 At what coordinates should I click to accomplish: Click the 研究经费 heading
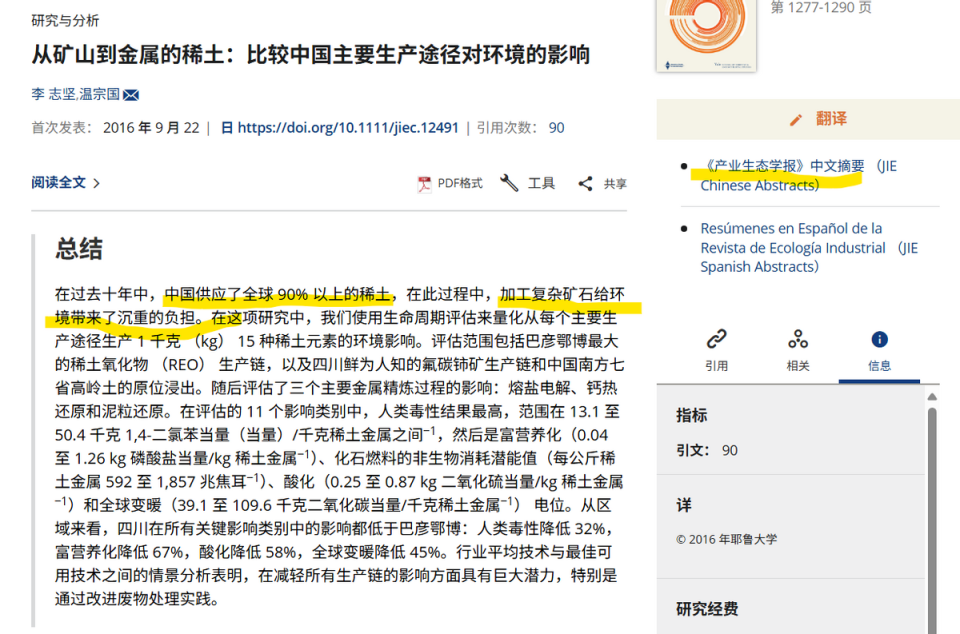click(707, 609)
